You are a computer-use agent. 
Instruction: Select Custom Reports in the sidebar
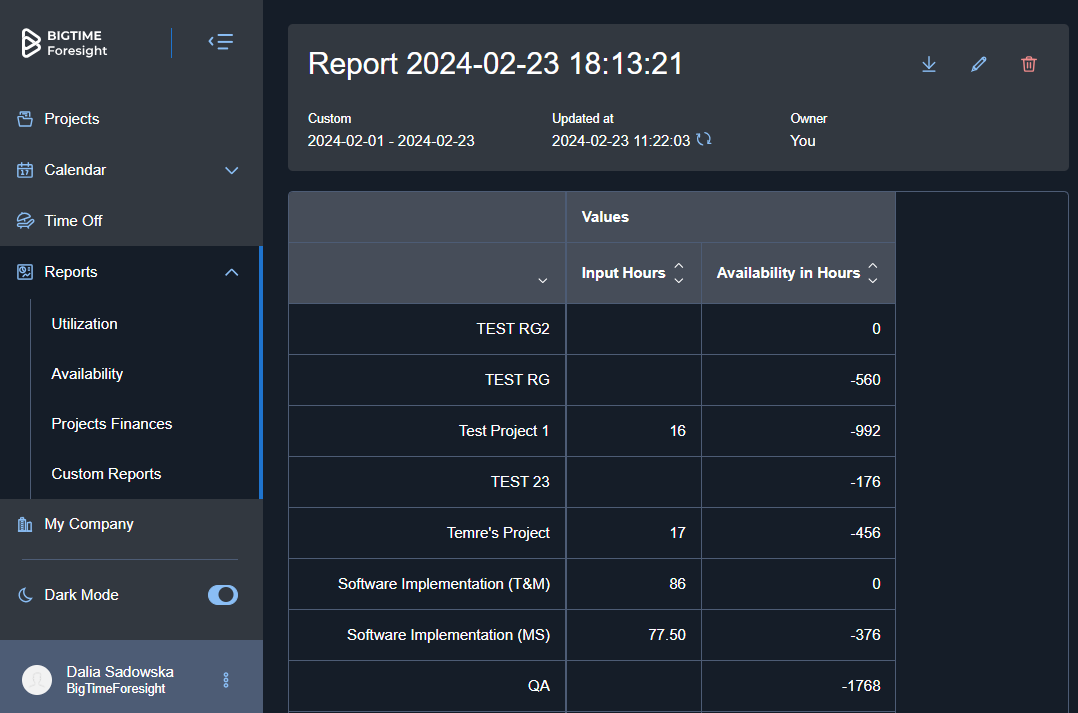(x=106, y=474)
